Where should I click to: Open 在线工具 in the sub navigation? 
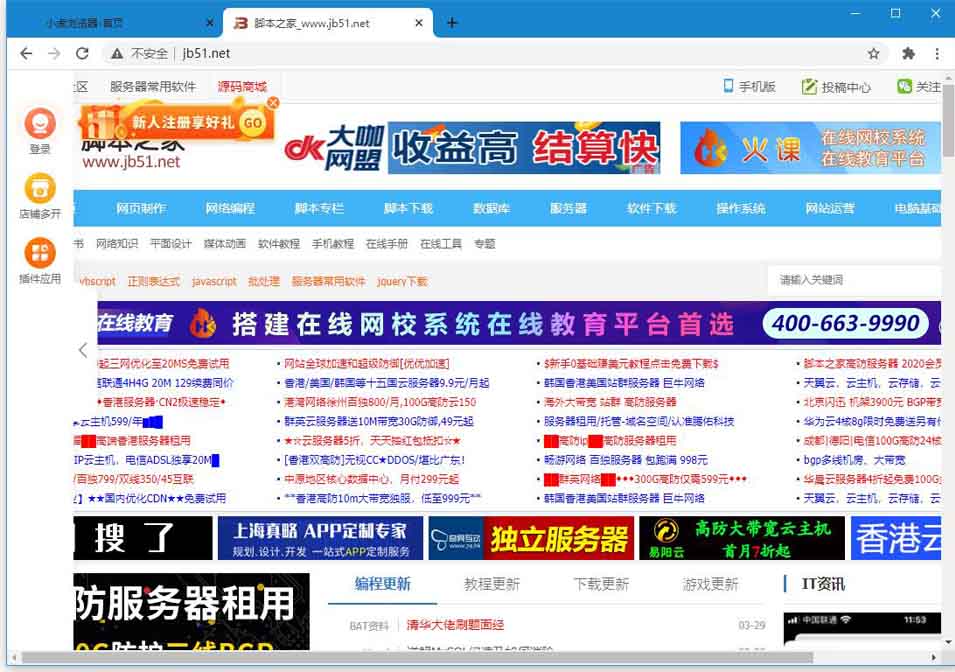click(441, 244)
